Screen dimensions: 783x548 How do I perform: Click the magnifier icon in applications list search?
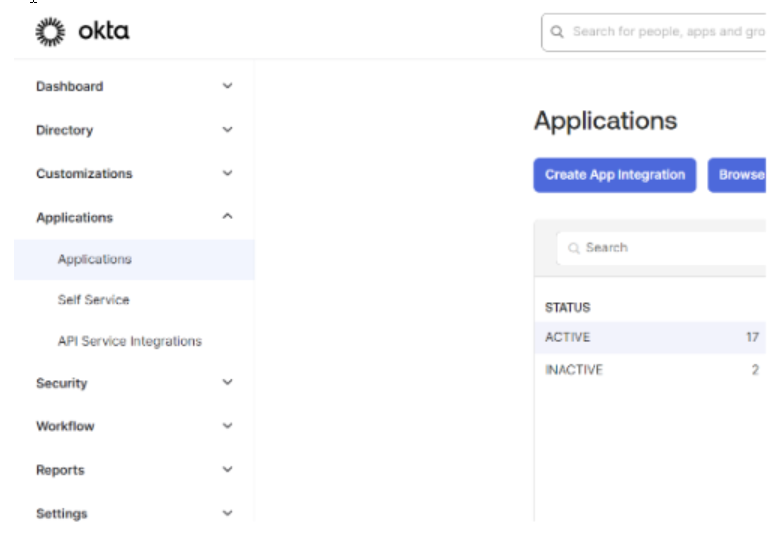(x=574, y=248)
